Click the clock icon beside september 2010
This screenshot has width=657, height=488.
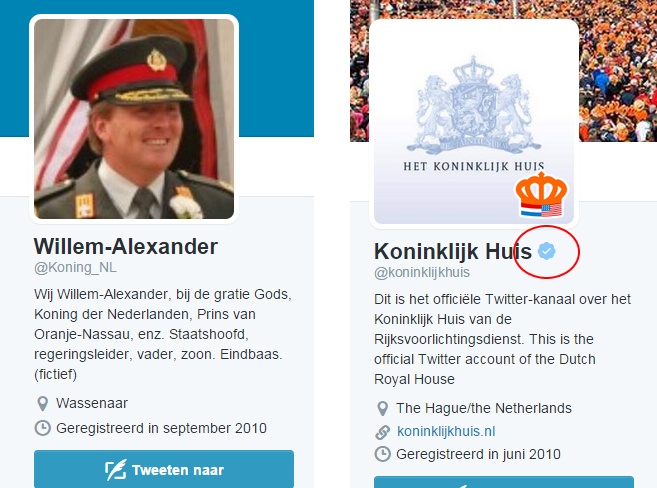pos(42,428)
